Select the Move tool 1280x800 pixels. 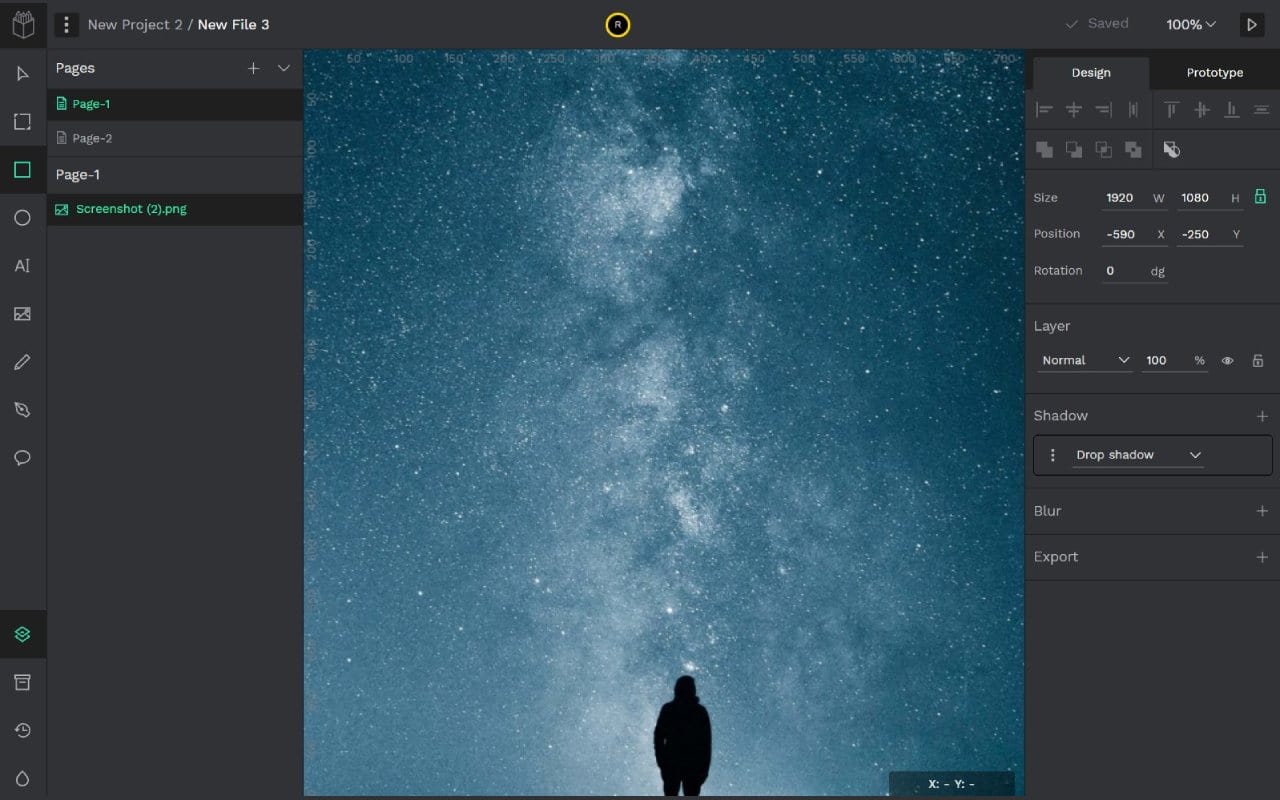click(22, 72)
